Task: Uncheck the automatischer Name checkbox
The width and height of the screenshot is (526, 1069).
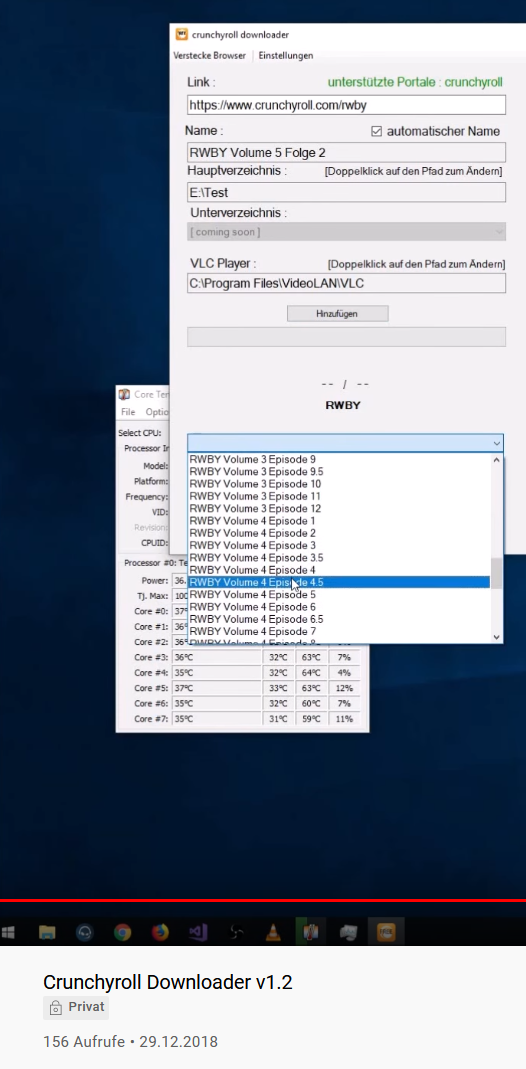Action: pos(376,131)
